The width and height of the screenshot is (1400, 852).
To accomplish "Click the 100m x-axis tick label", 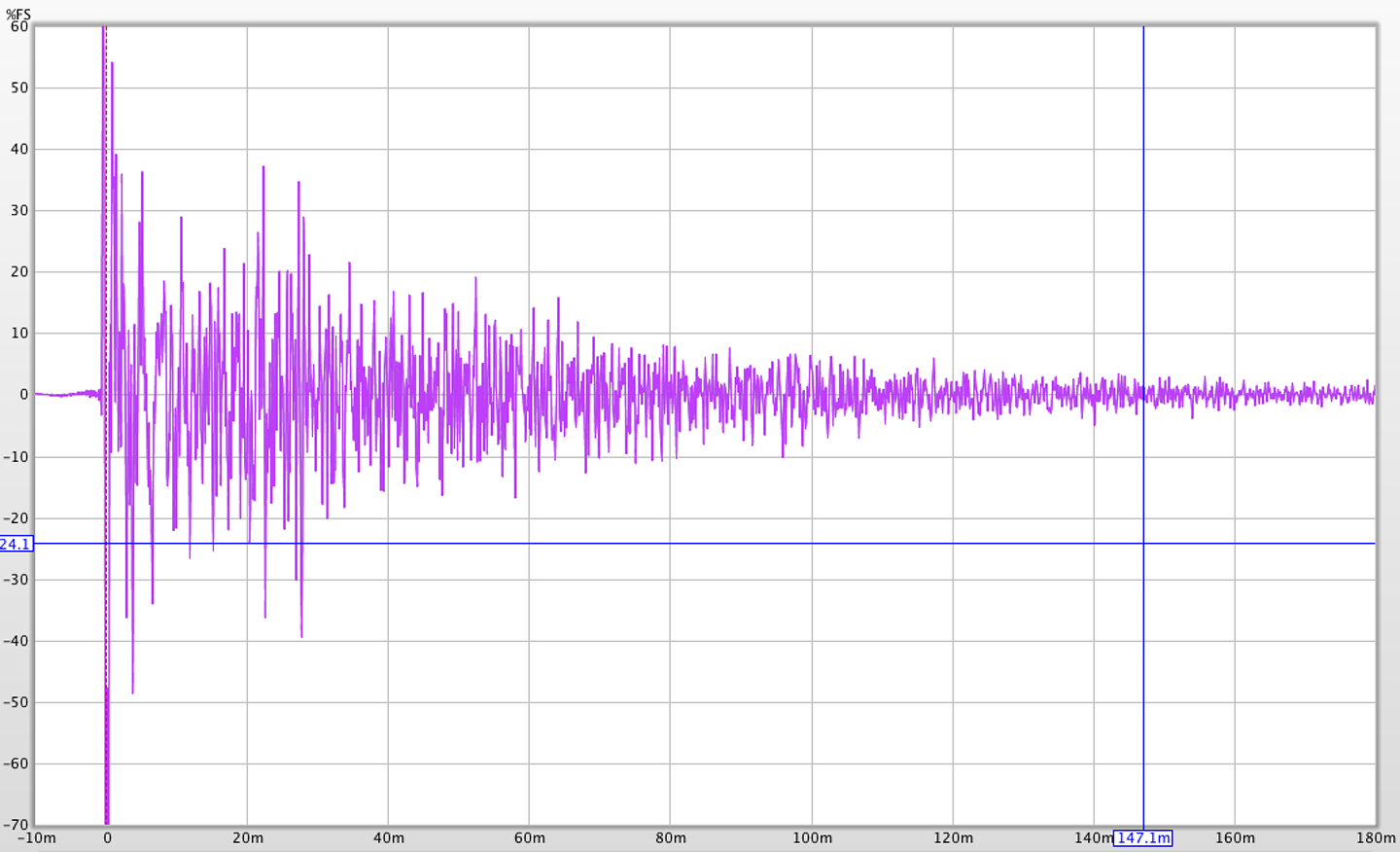I will tap(812, 837).
